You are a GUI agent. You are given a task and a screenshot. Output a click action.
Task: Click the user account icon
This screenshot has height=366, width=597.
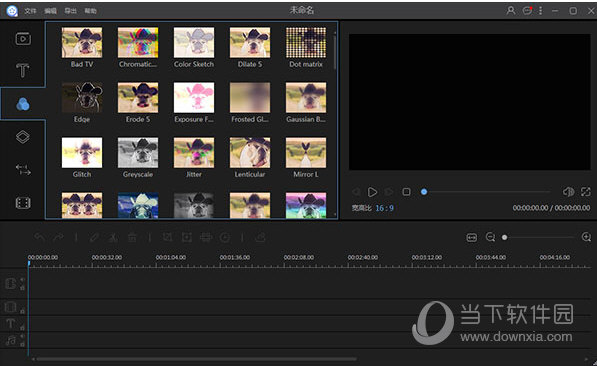(x=511, y=11)
